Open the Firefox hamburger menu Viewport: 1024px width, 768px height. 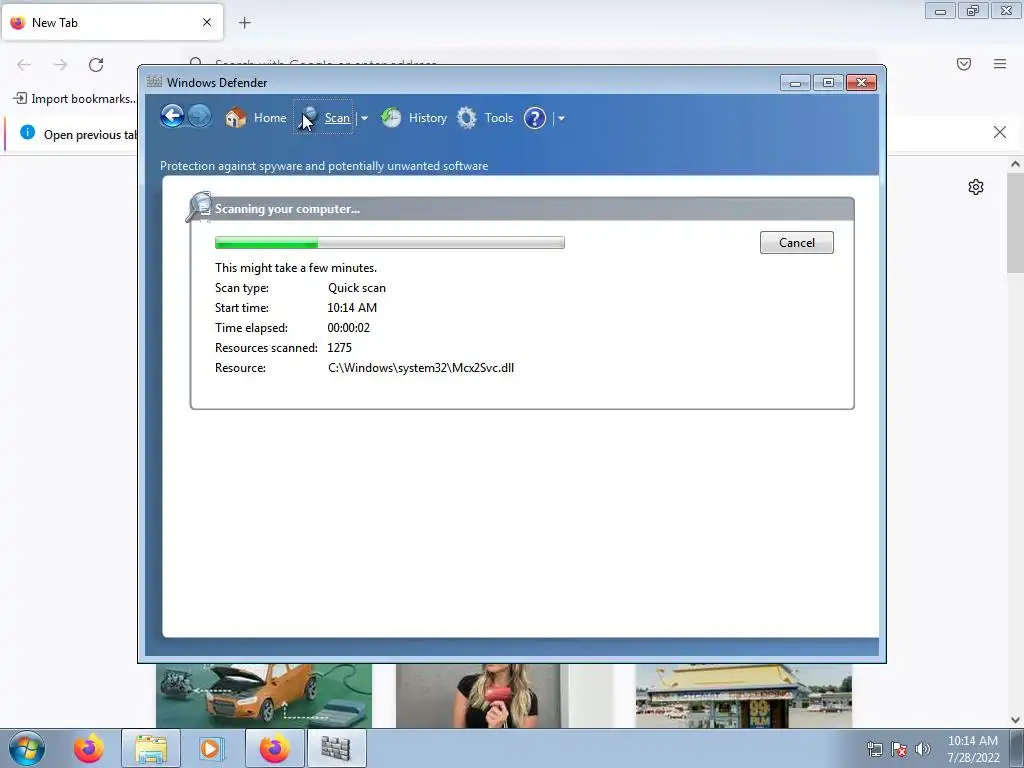pyautogui.click(x=1000, y=64)
